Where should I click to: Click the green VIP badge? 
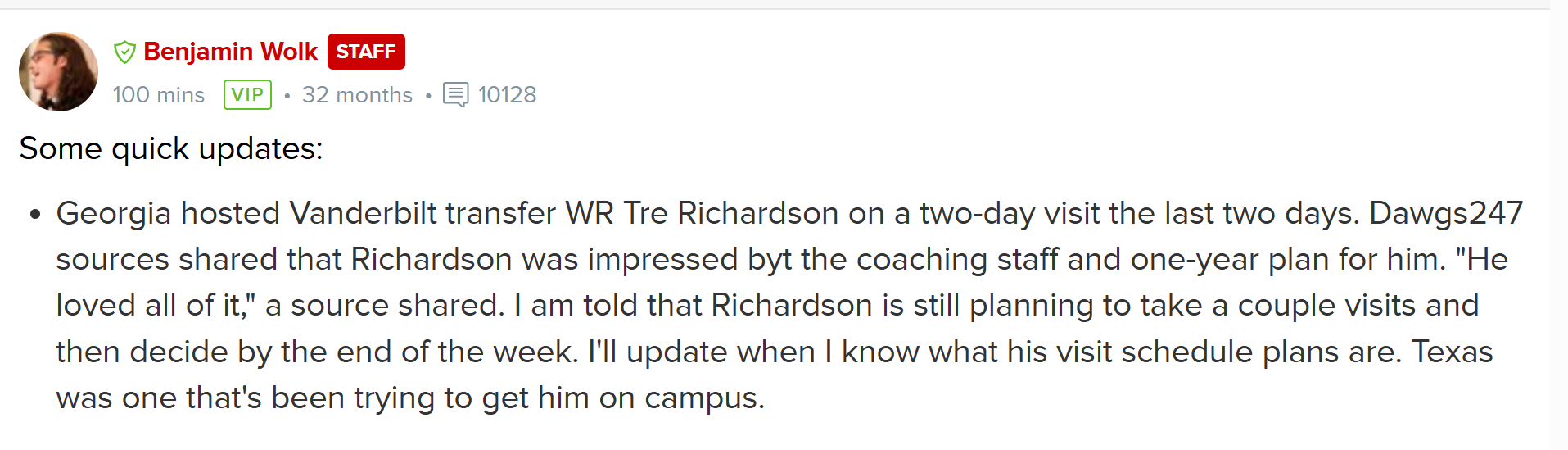tap(247, 94)
